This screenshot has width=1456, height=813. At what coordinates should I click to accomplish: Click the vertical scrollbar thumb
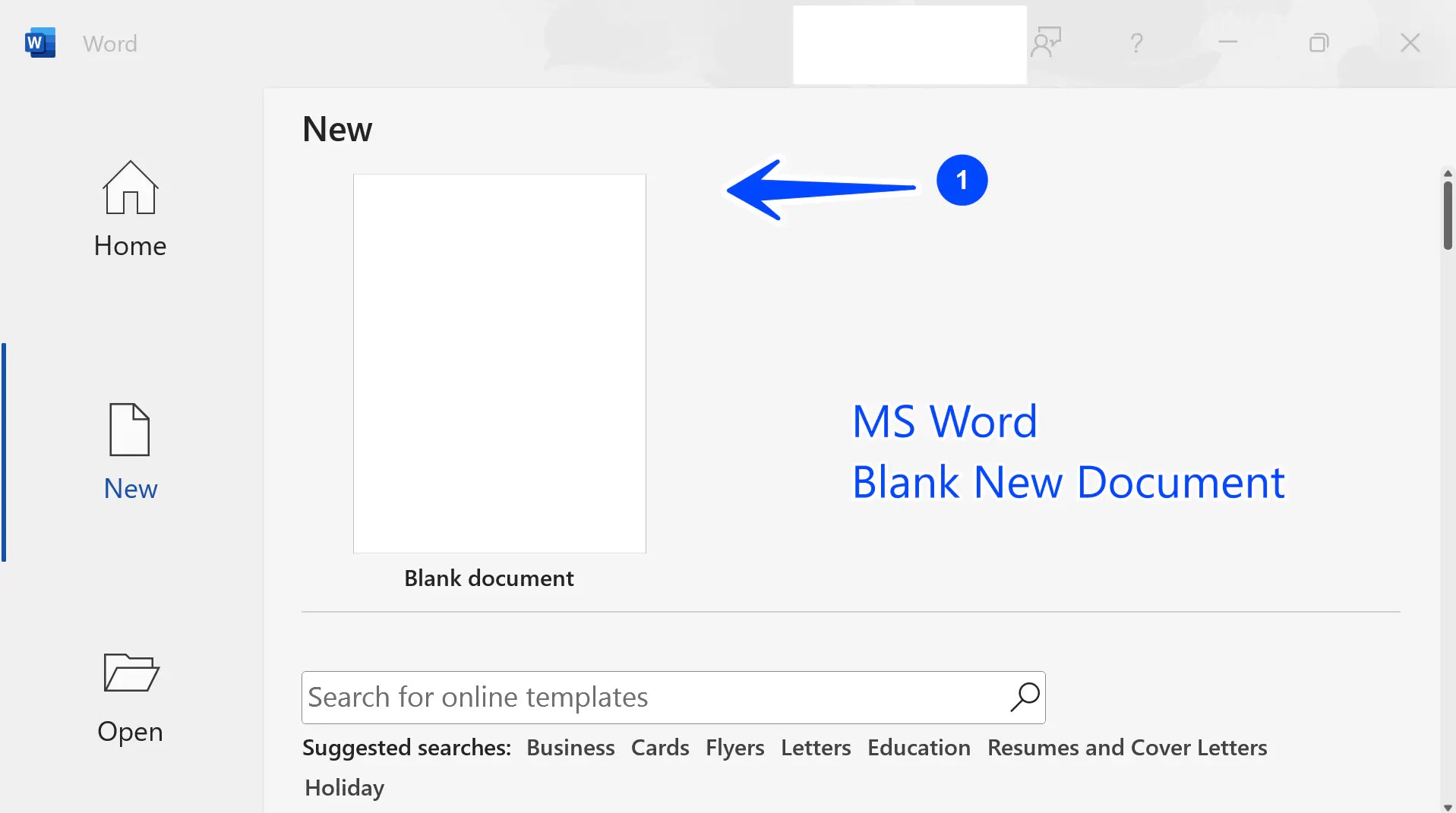[1448, 216]
